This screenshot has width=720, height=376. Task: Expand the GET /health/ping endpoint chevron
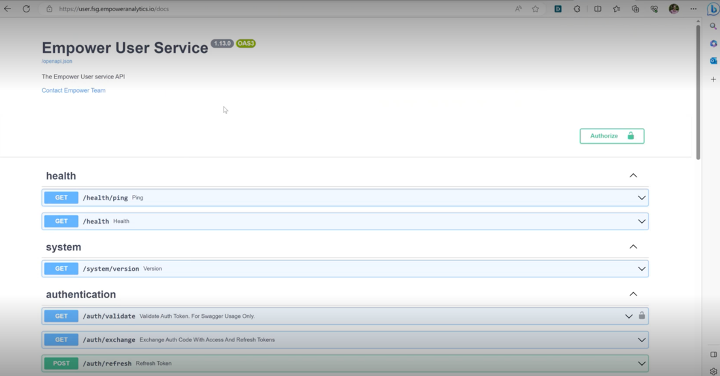point(641,198)
